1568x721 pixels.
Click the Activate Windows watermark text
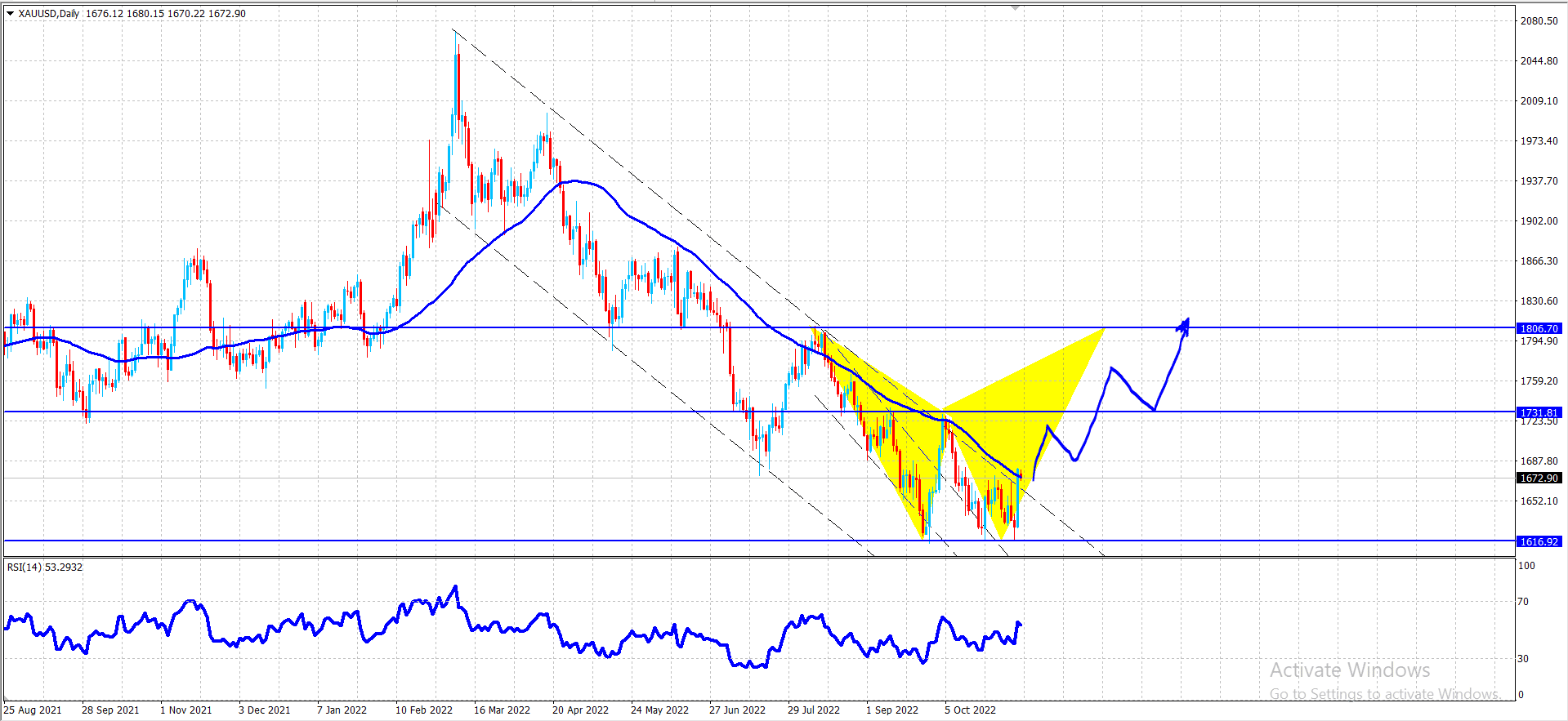coord(1350,670)
